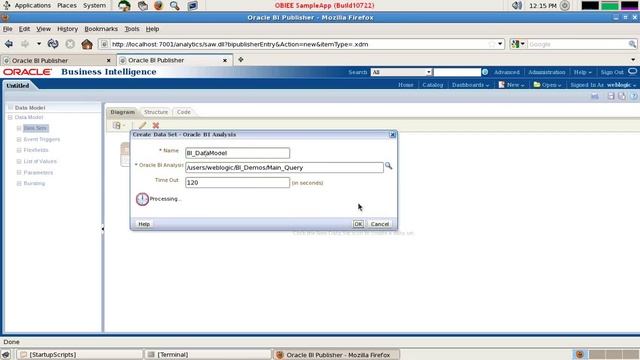The image size is (640, 360).
Task: Open the Tools menu
Action: 132,29
